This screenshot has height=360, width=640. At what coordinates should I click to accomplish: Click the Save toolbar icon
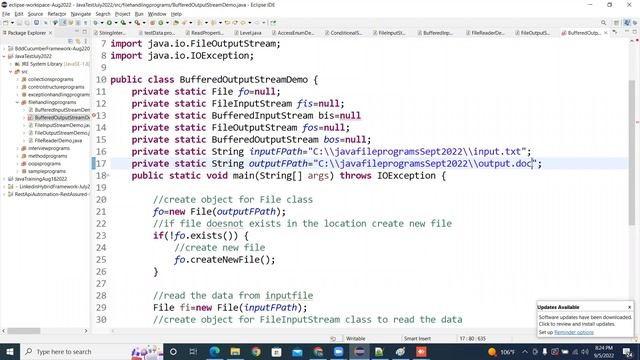tap(20, 23)
